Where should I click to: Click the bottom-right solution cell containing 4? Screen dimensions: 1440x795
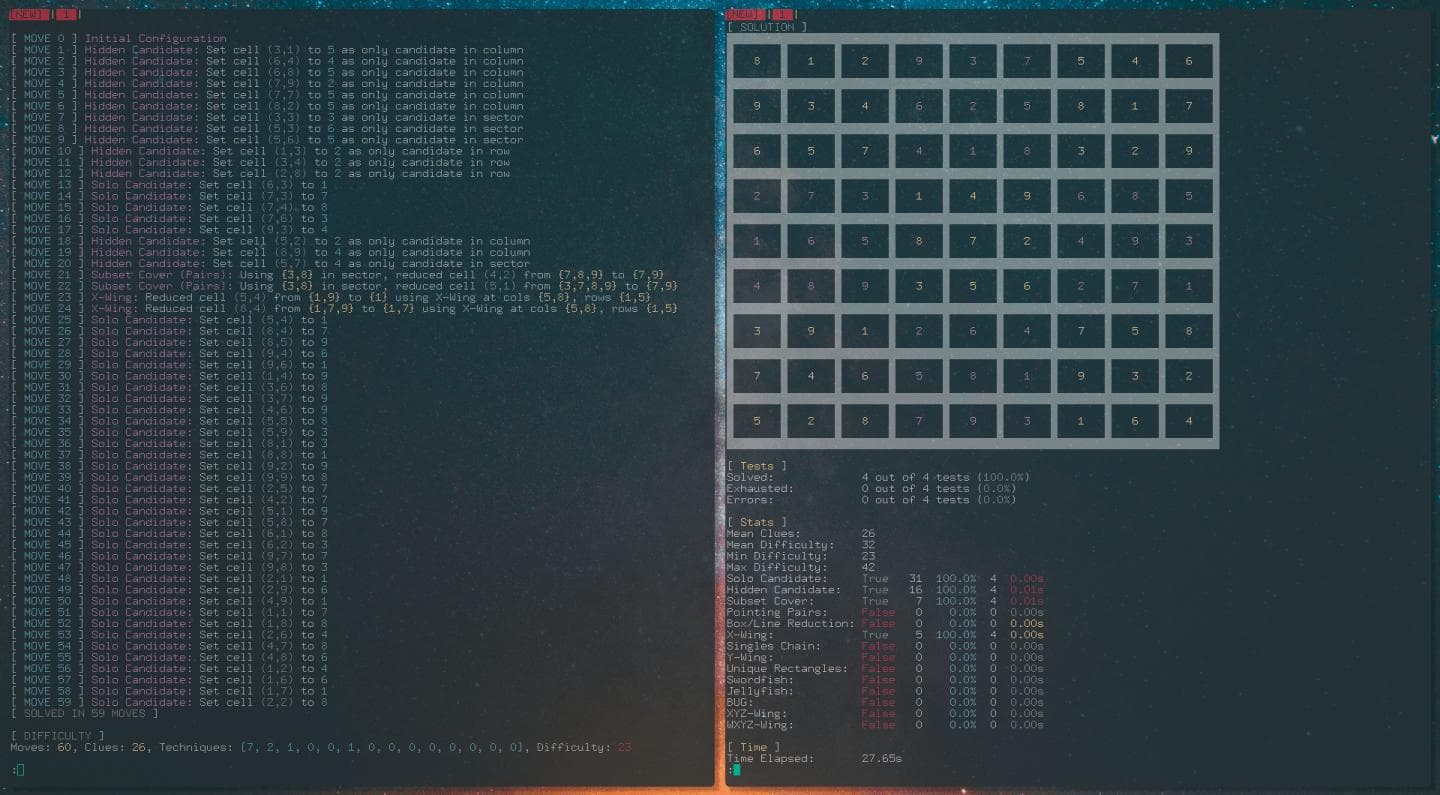coord(1188,421)
